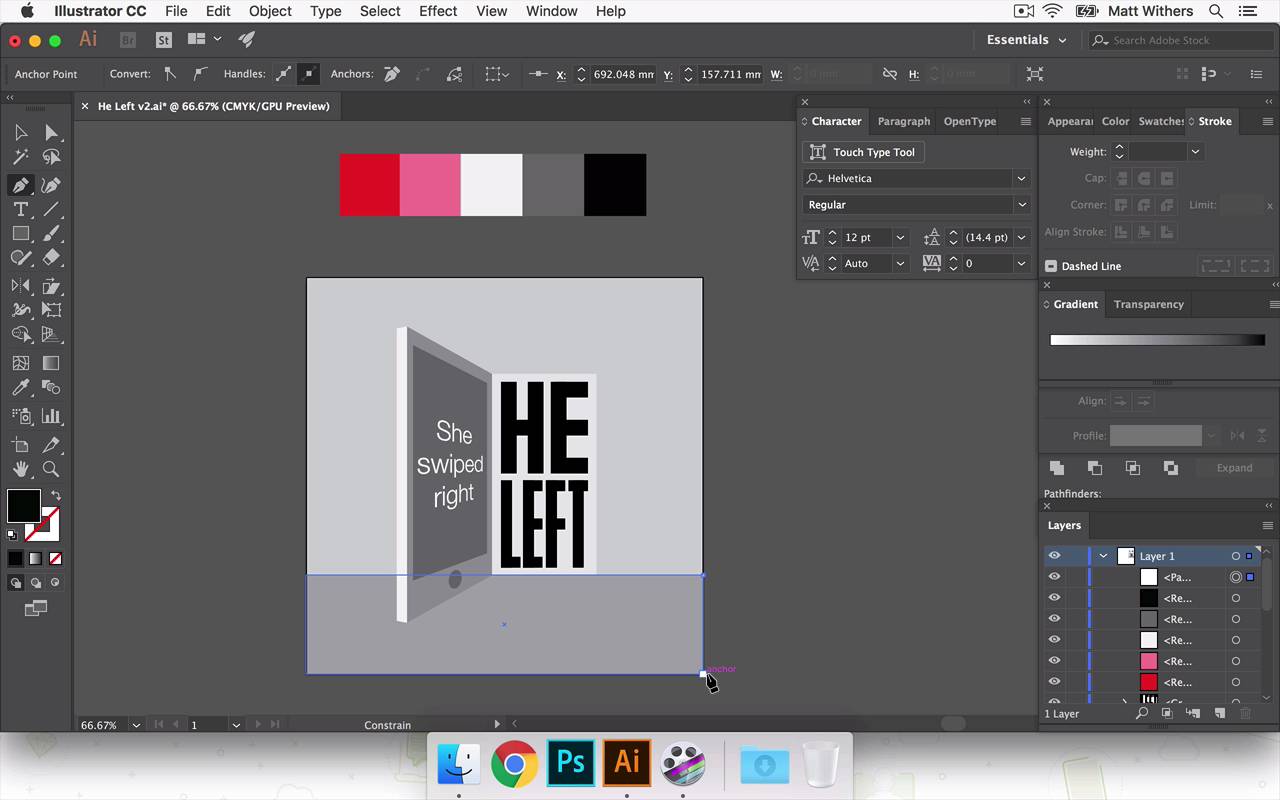Open the Essentials workspace switcher
The height and width of the screenshot is (800, 1280).
click(1027, 40)
